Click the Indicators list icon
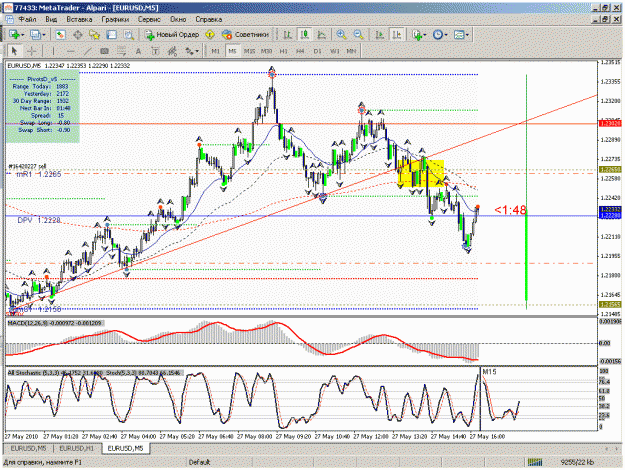This screenshot has height=470, width=625. [417, 35]
